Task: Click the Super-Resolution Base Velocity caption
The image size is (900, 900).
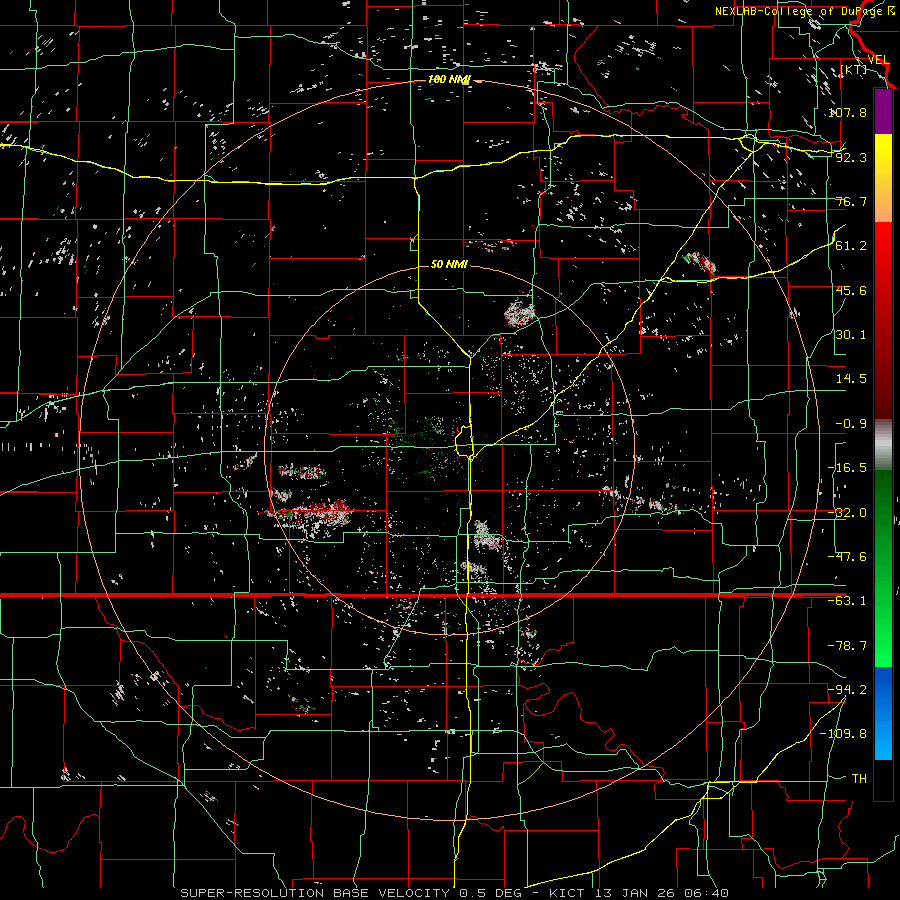Action: point(455,893)
